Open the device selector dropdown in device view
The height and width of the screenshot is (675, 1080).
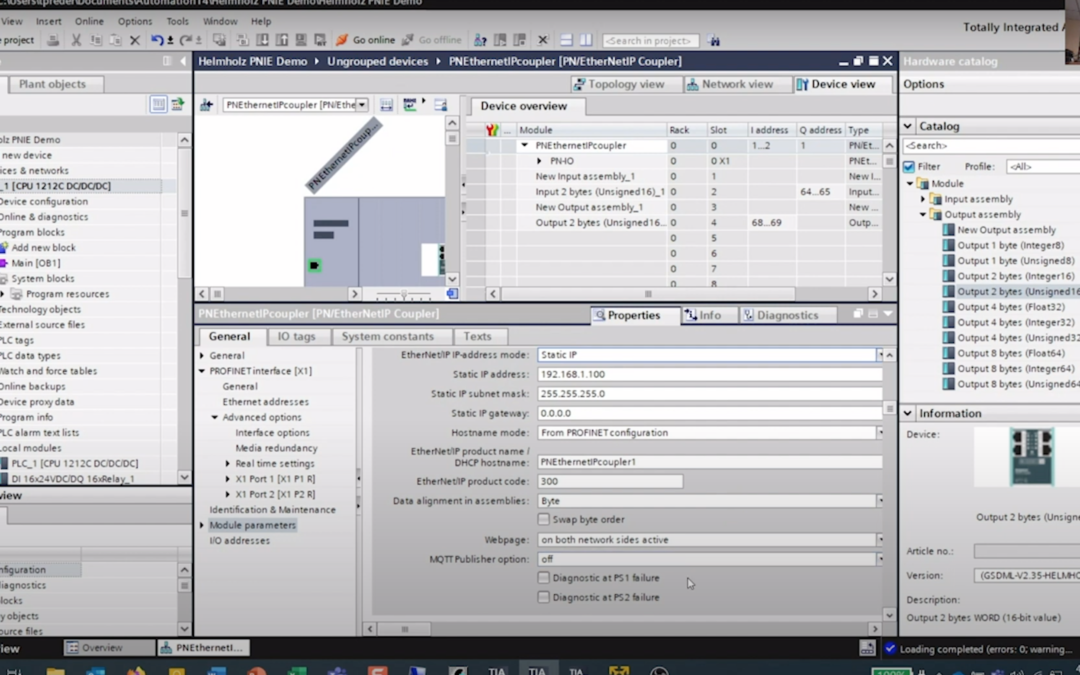pyautogui.click(x=362, y=105)
